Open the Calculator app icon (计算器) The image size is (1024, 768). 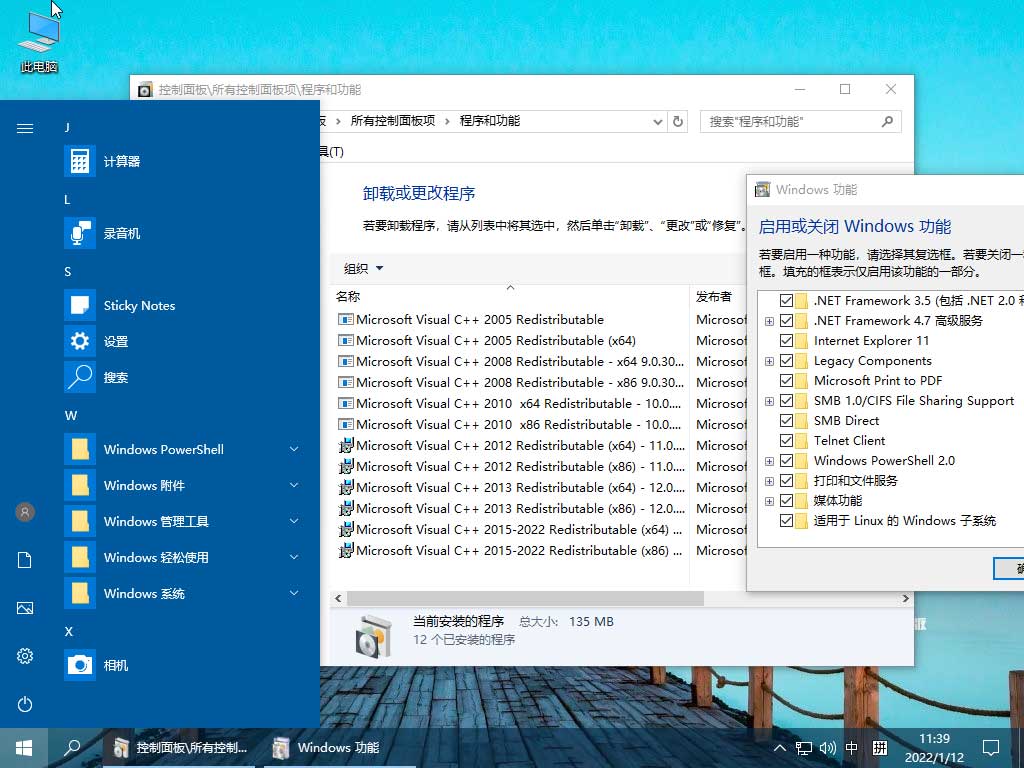tap(80, 161)
